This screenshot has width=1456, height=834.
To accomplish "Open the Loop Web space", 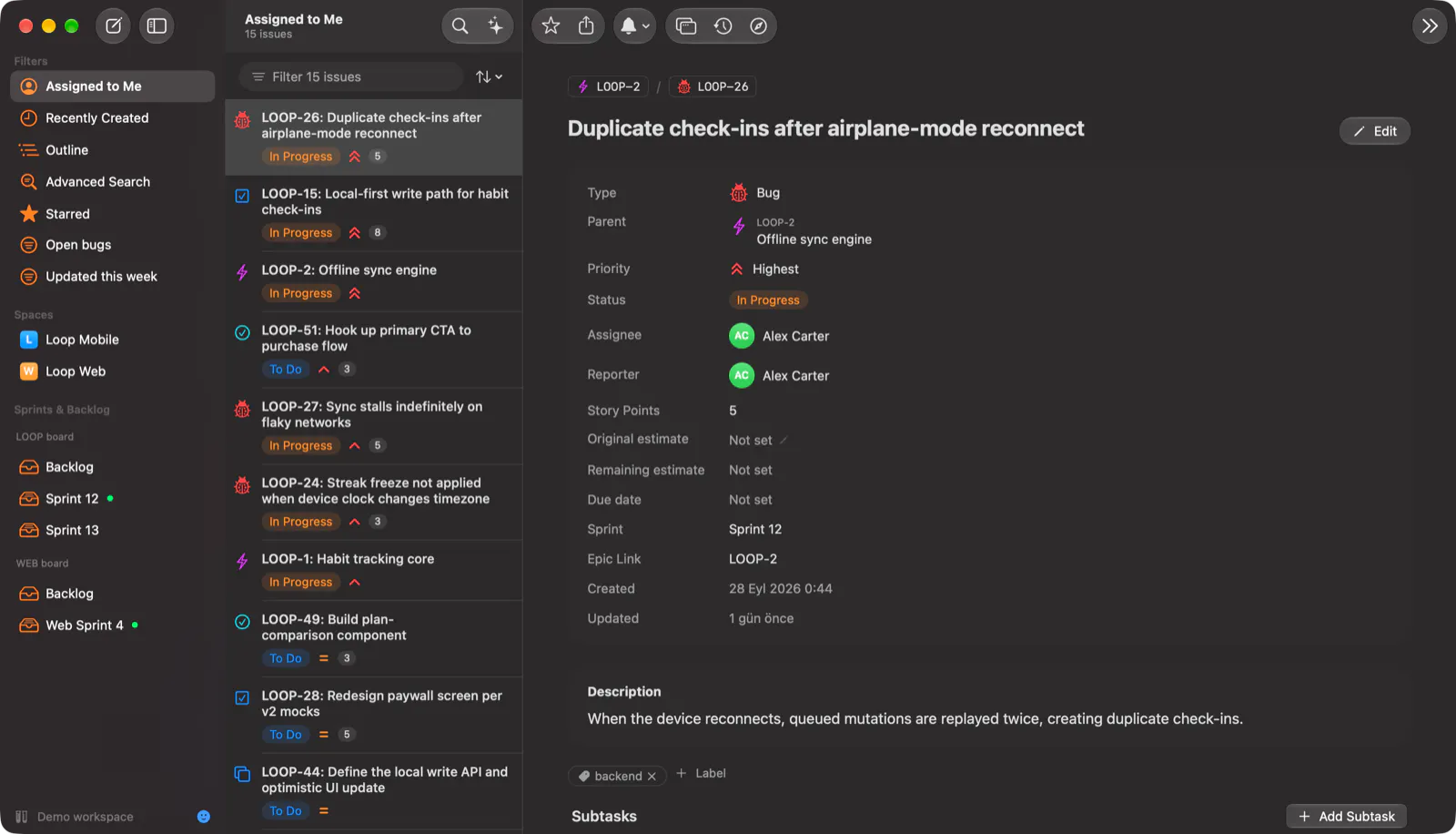I will [x=113, y=371].
